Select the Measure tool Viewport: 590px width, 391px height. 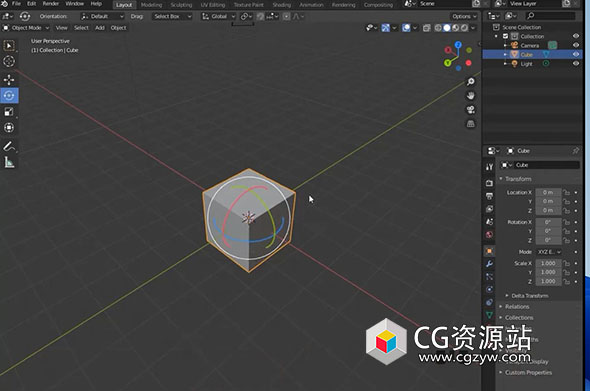click(9, 162)
